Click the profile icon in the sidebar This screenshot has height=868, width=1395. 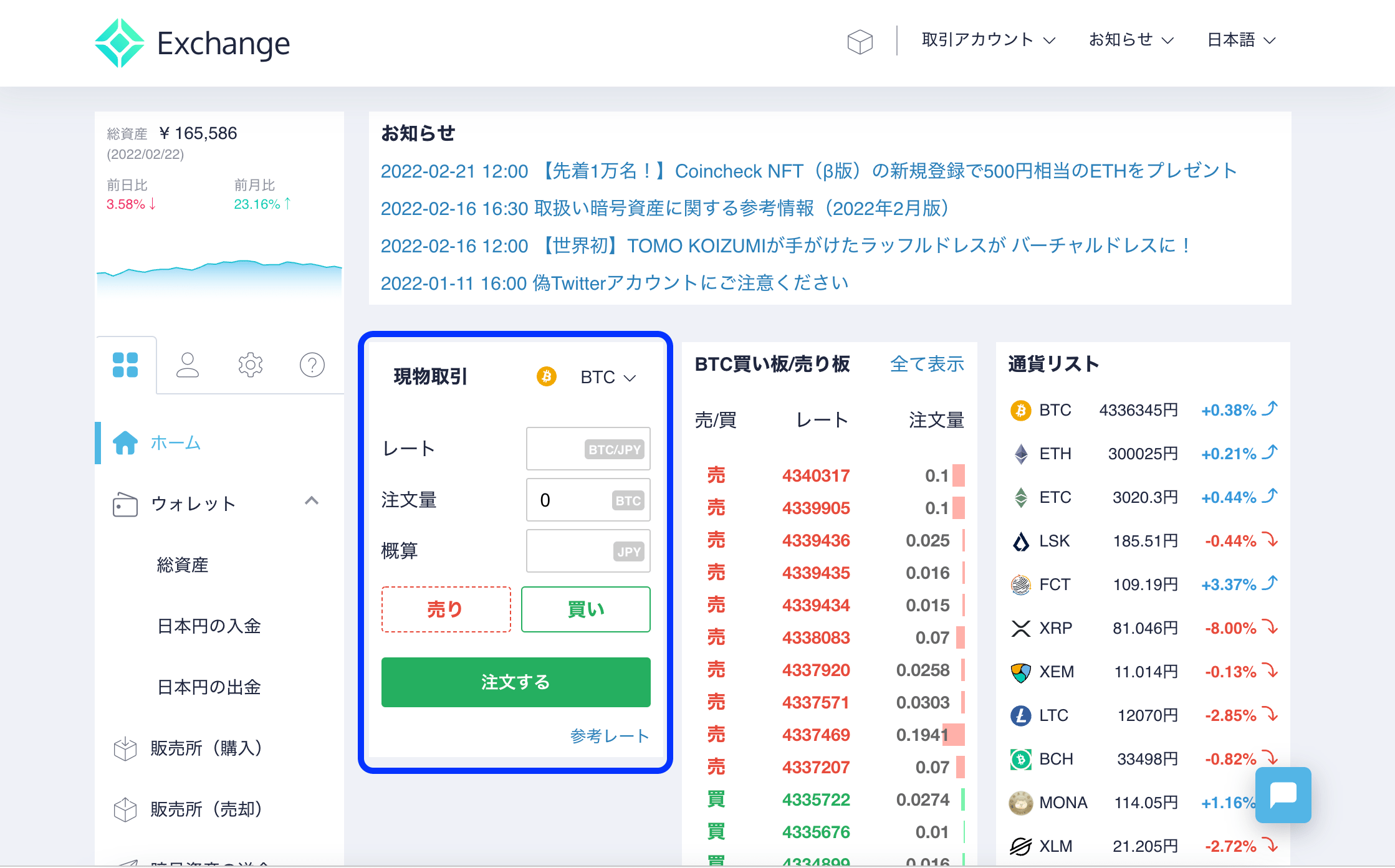188,365
